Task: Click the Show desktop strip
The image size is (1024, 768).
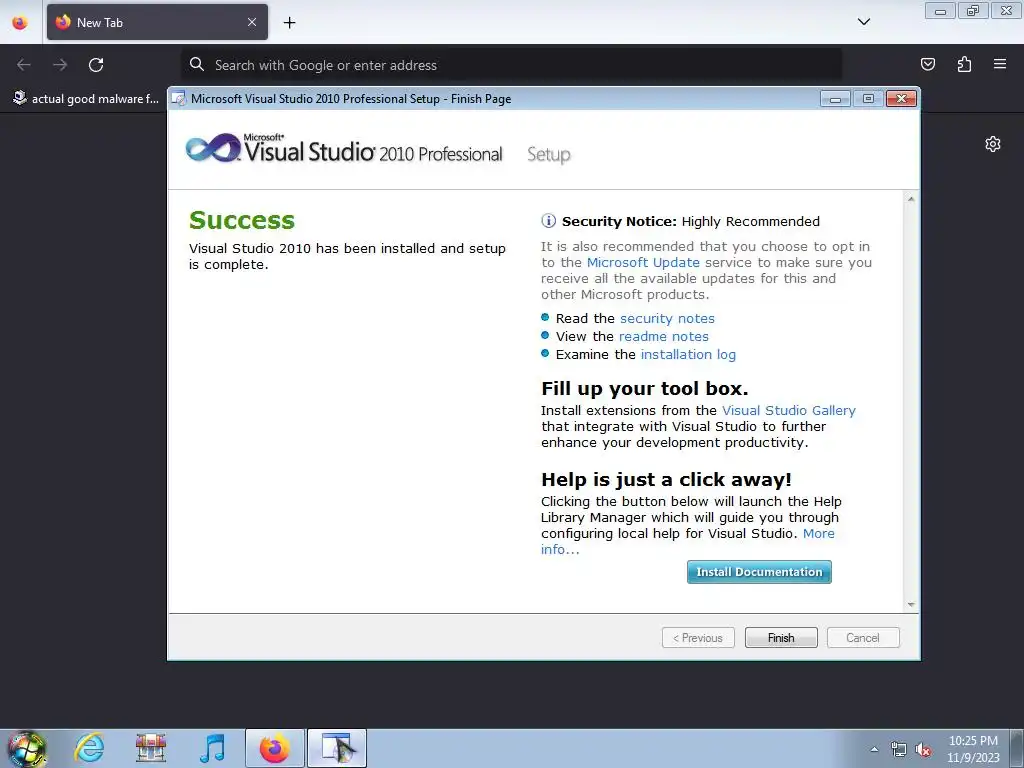Action: click(x=1017, y=749)
